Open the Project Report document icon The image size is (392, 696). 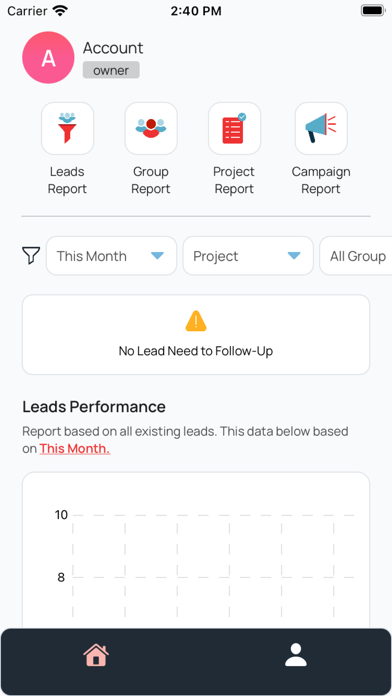(234, 128)
